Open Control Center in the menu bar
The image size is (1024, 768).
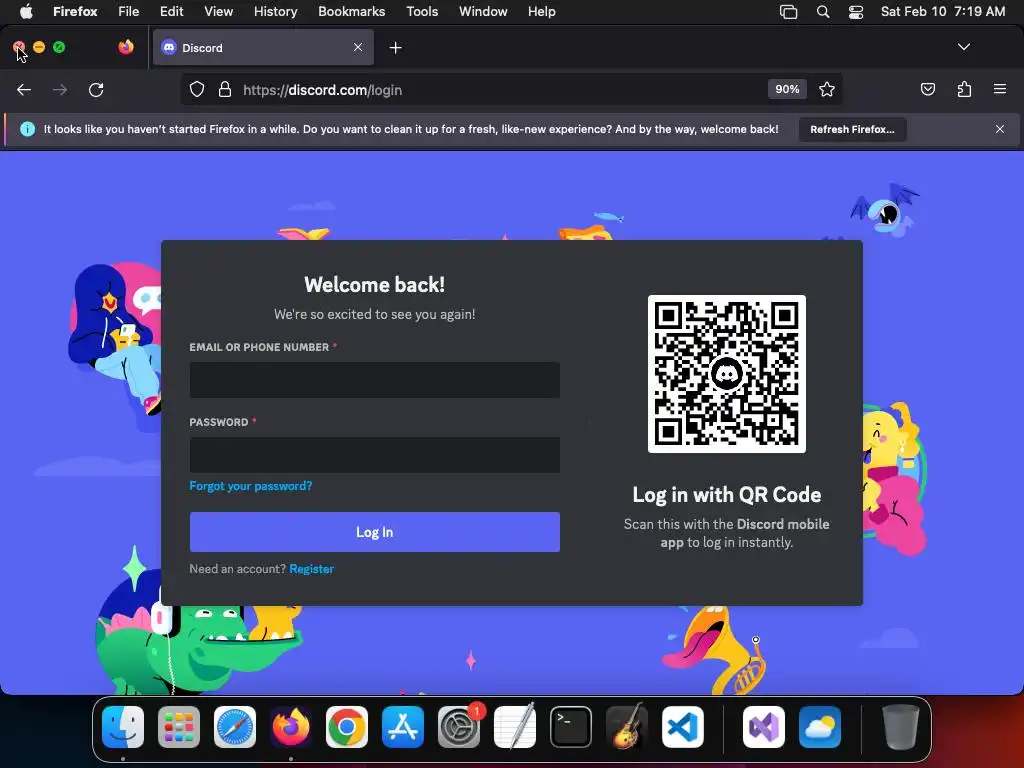tap(856, 11)
